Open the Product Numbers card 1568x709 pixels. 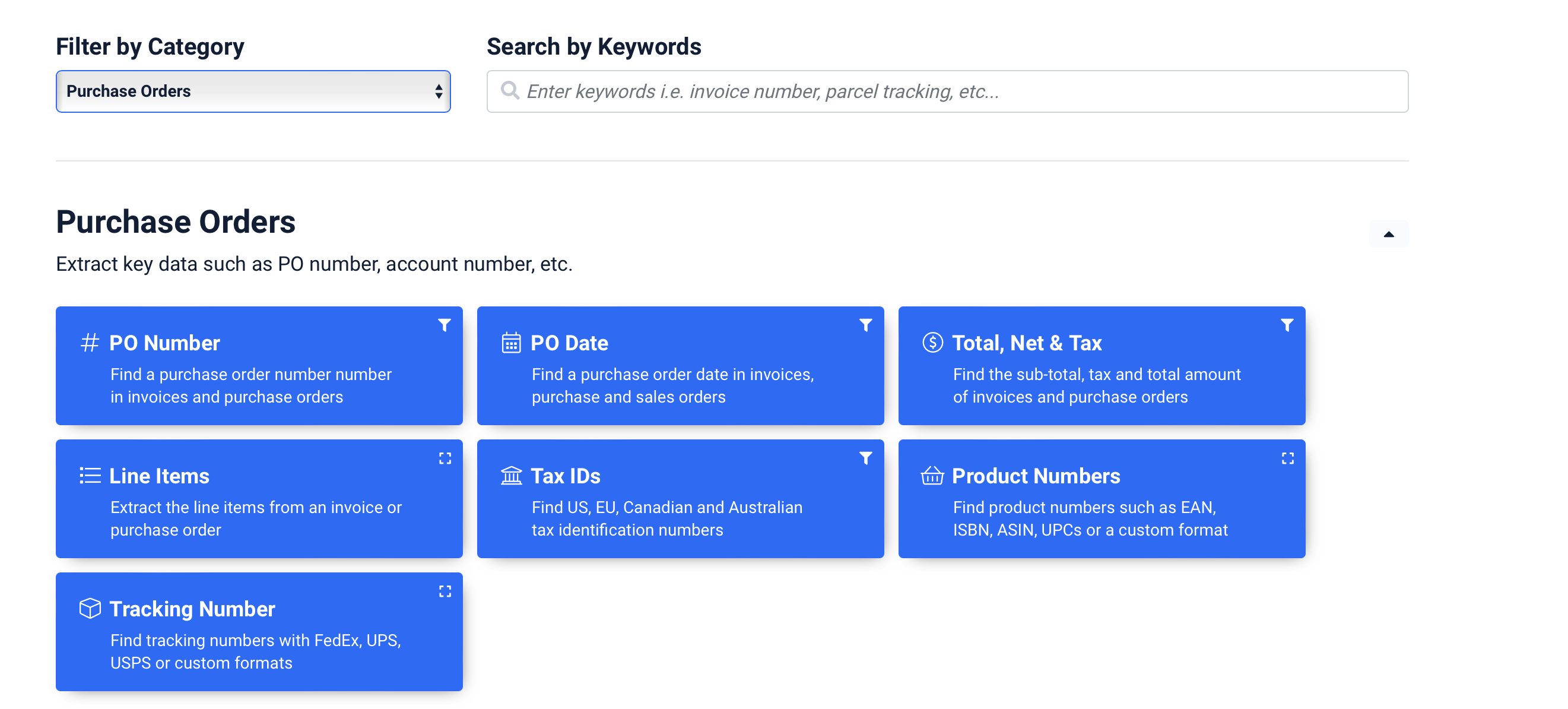tap(1101, 498)
